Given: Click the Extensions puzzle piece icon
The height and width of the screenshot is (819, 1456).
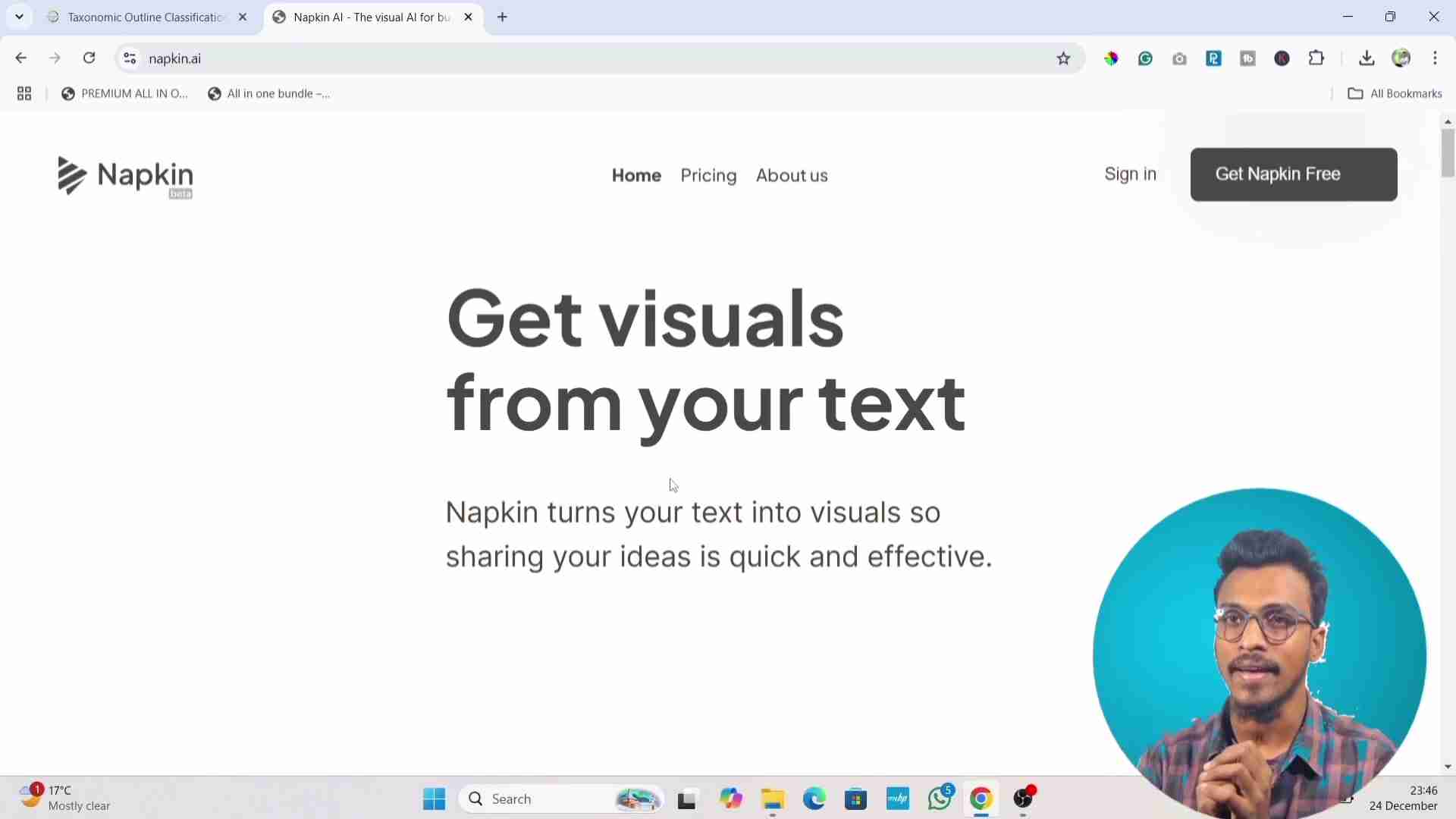Looking at the screenshot, I should (x=1317, y=58).
